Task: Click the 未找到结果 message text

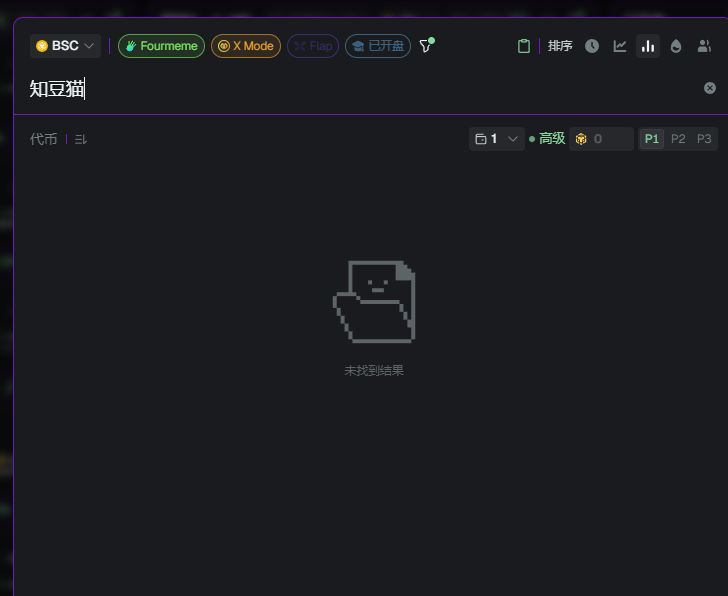Action: tap(374, 370)
